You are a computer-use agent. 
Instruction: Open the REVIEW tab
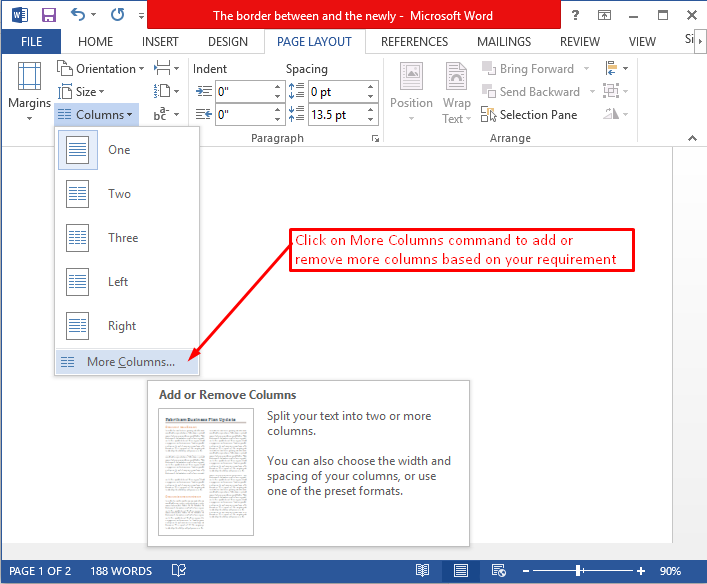[580, 41]
